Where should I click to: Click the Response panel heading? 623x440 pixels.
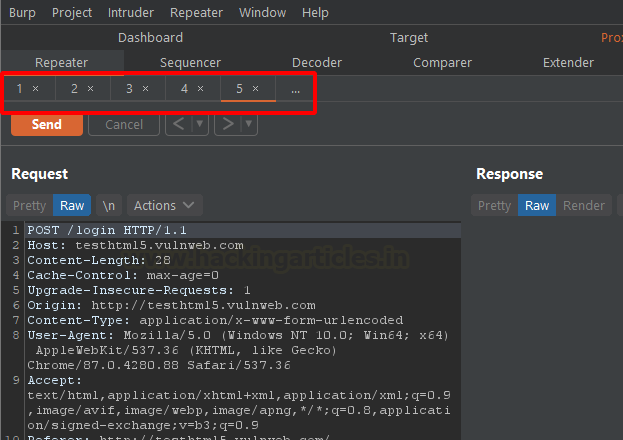pos(509,174)
